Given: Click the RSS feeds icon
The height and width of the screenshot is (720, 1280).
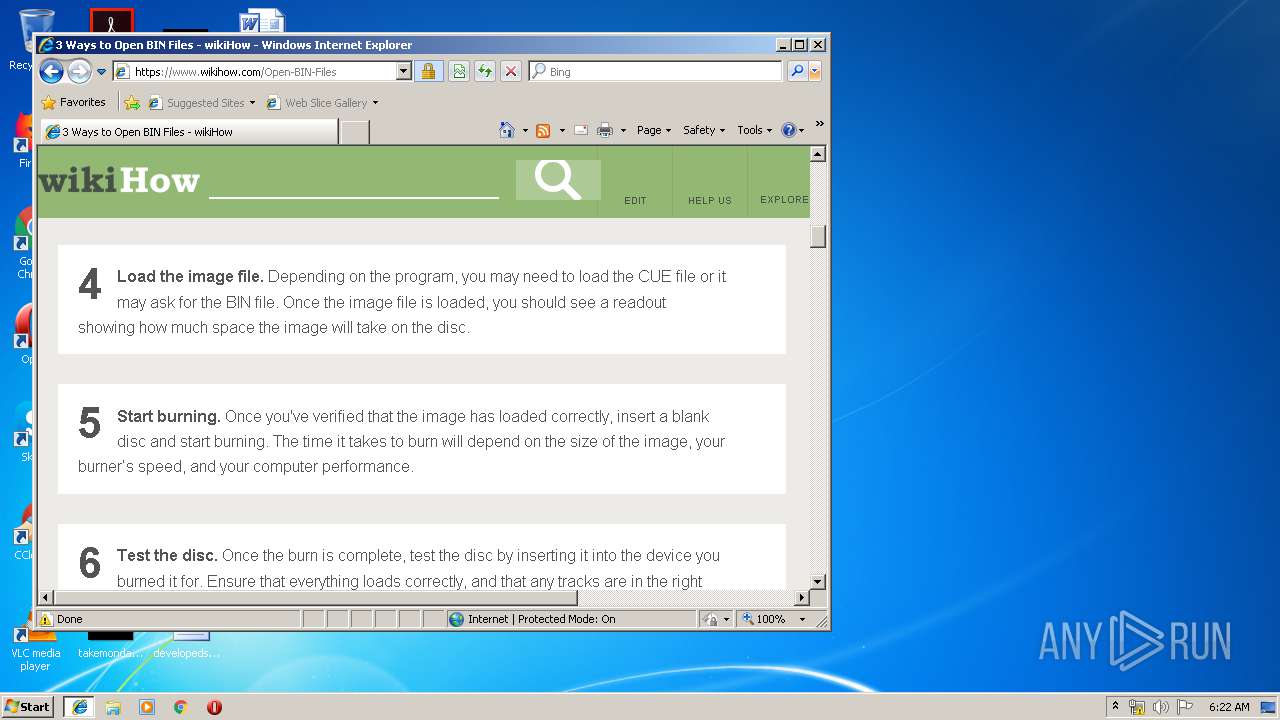Looking at the screenshot, I should (x=543, y=130).
